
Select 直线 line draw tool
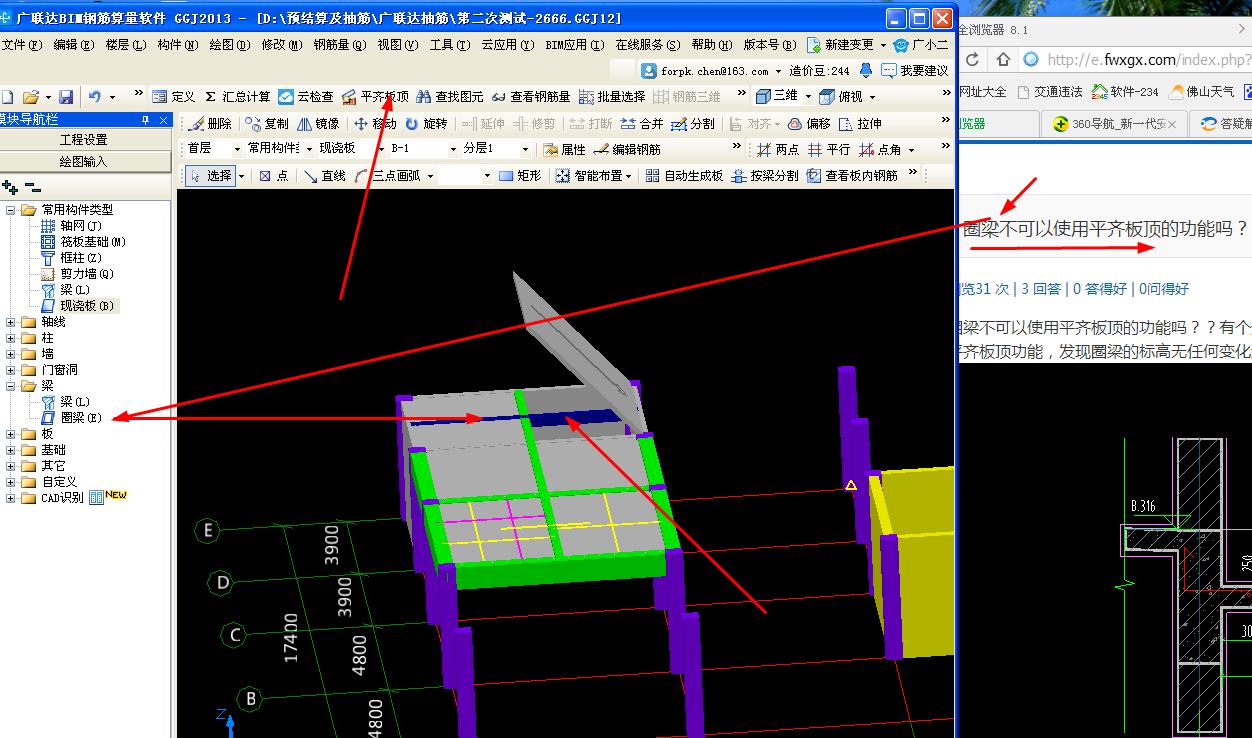coord(325,175)
